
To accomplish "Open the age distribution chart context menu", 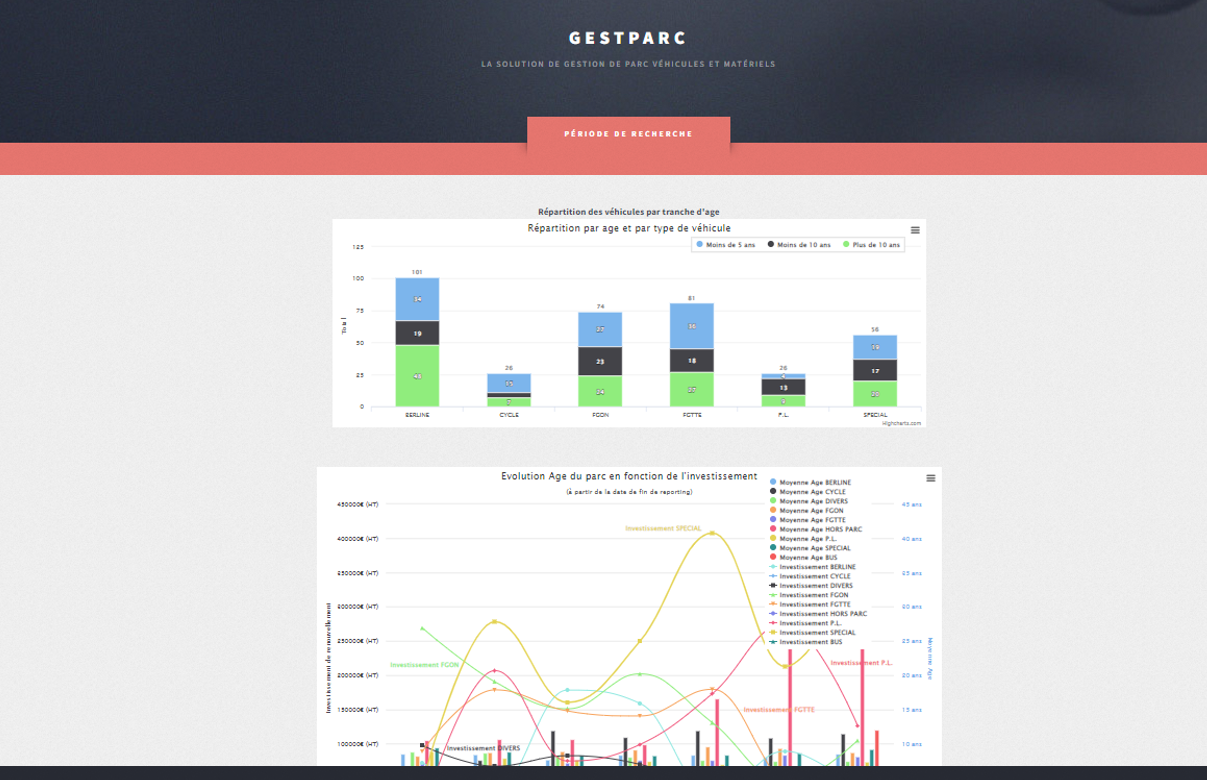I will pyautogui.click(x=914, y=230).
